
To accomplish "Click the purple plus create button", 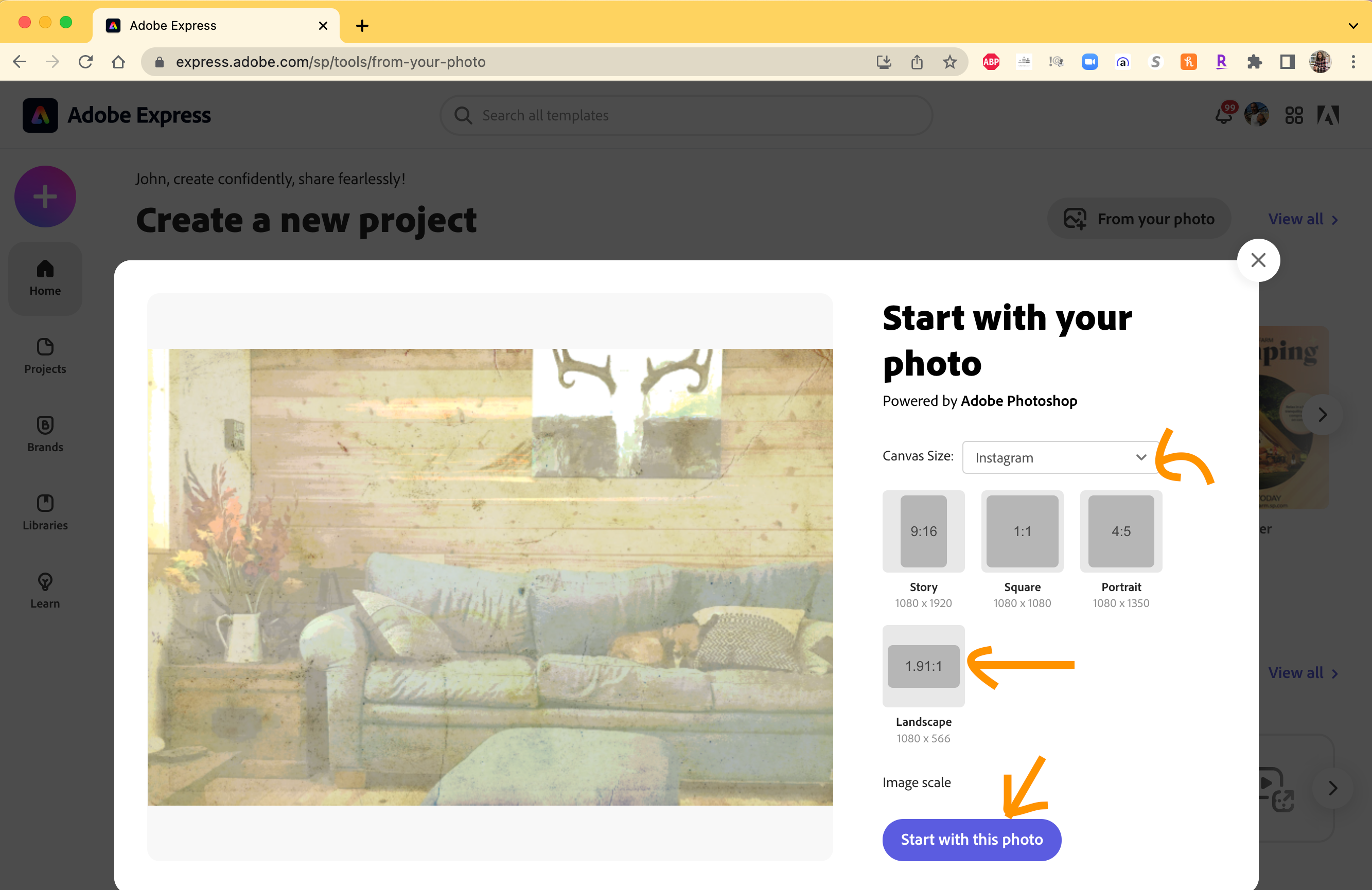I will pyautogui.click(x=45, y=197).
